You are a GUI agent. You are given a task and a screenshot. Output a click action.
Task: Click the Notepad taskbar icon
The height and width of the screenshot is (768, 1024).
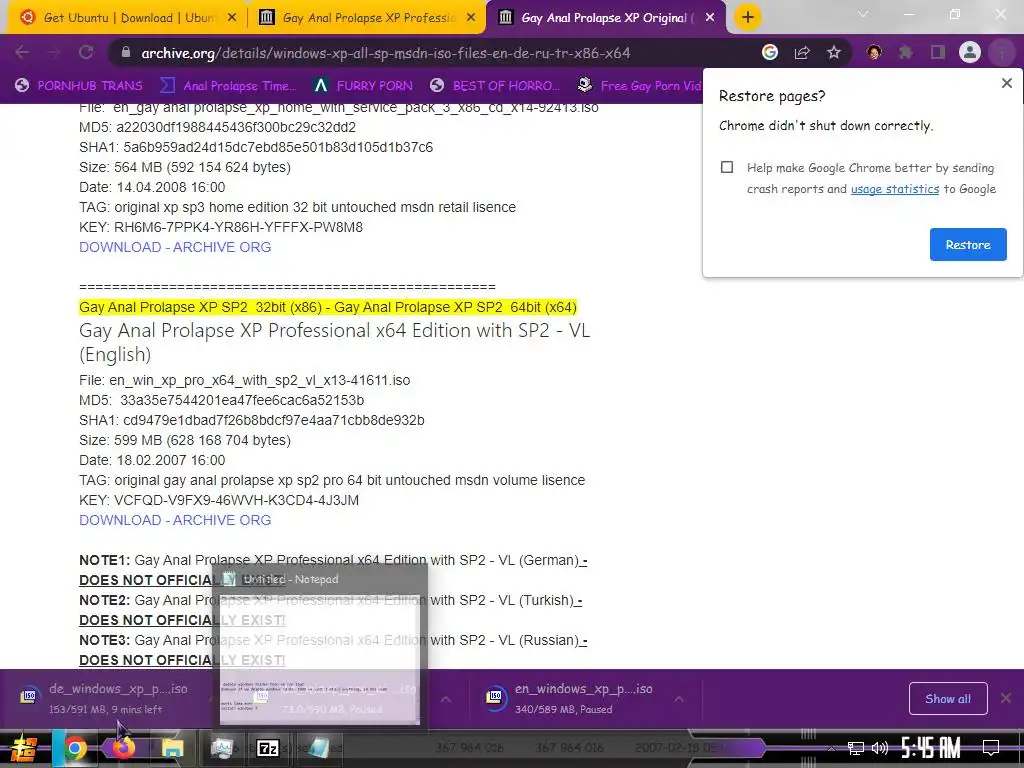pyautogui.click(x=318, y=748)
